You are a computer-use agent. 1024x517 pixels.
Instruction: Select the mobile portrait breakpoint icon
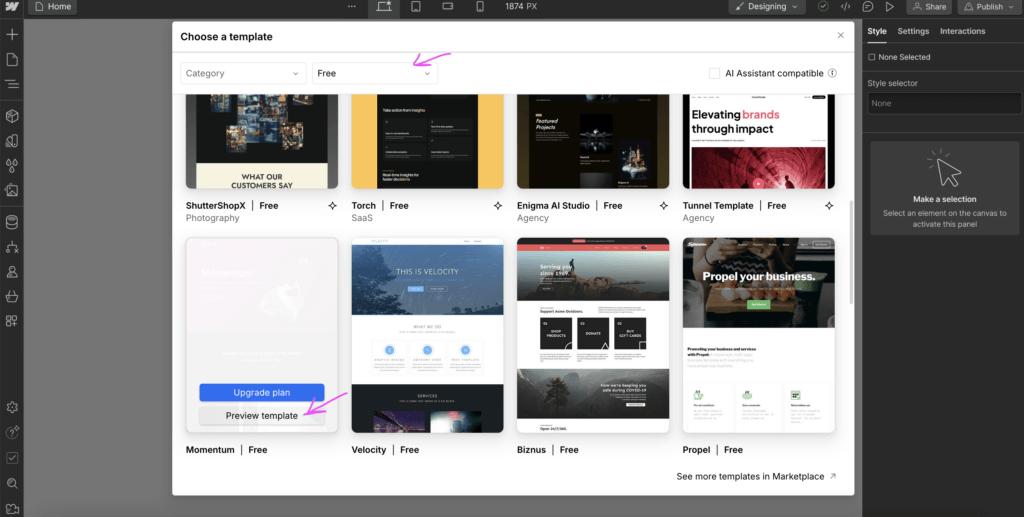coord(480,7)
